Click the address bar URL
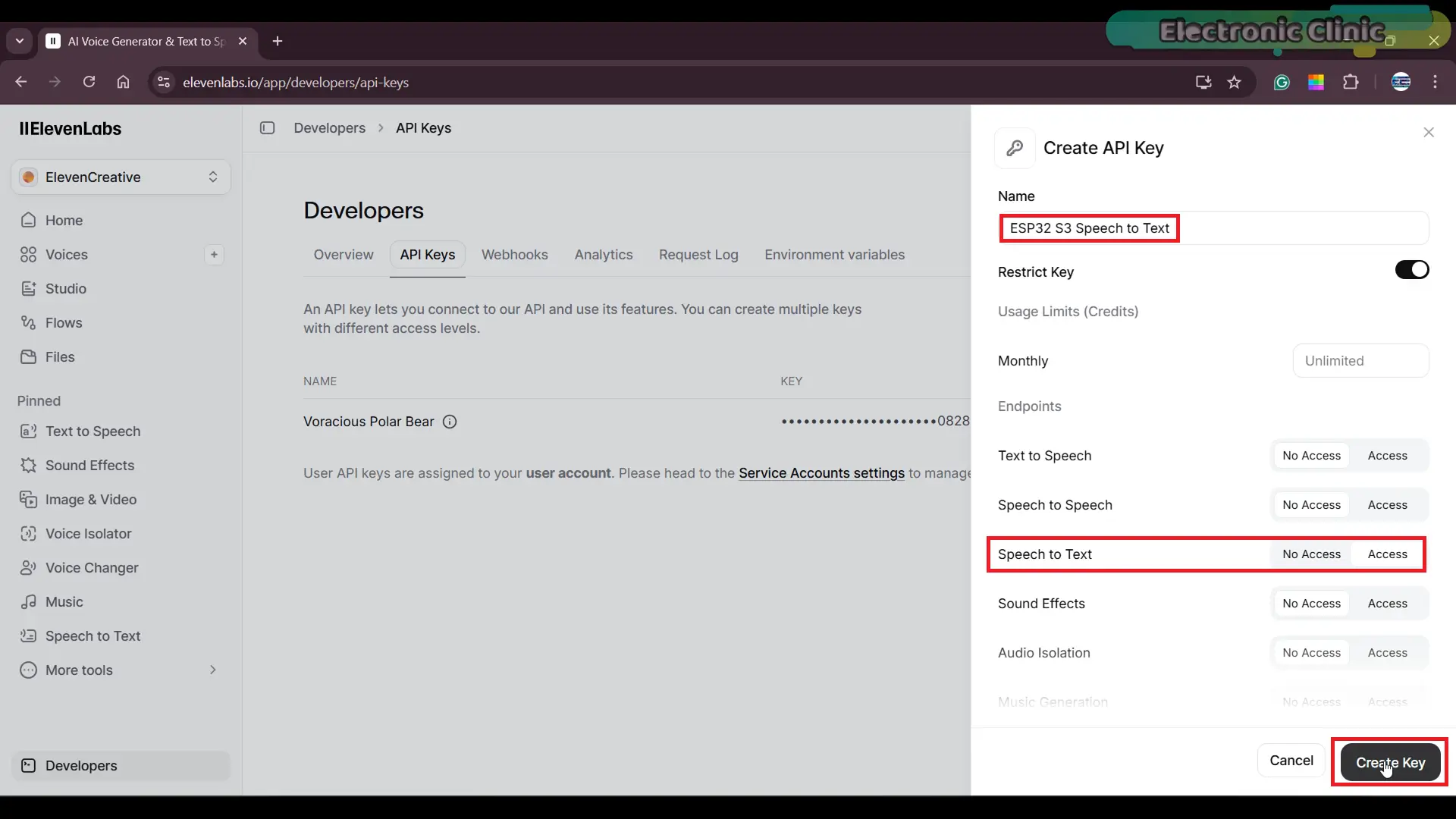 [x=296, y=82]
